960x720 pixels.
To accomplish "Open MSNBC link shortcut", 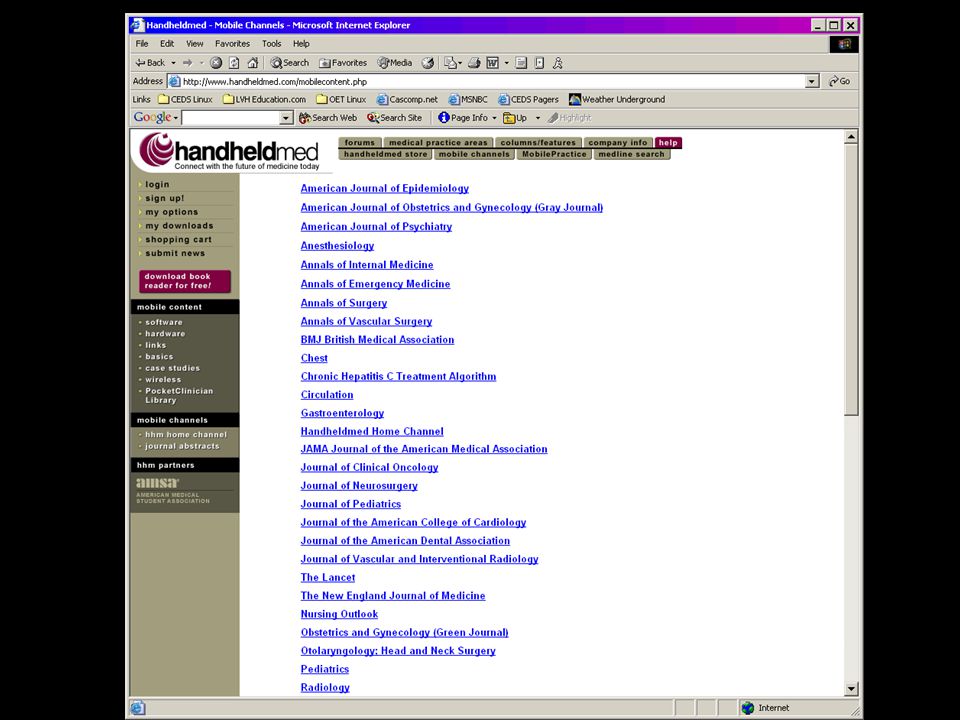I will (x=468, y=99).
